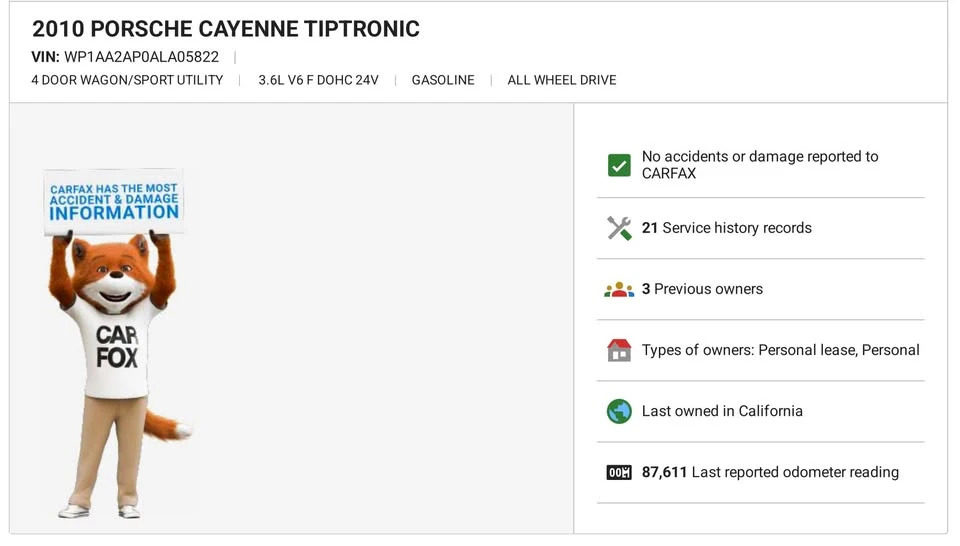Click the fox's accident & damage information sign
The height and width of the screenshot is (546, 960).
pyautogui.click(x=114, y=201)
